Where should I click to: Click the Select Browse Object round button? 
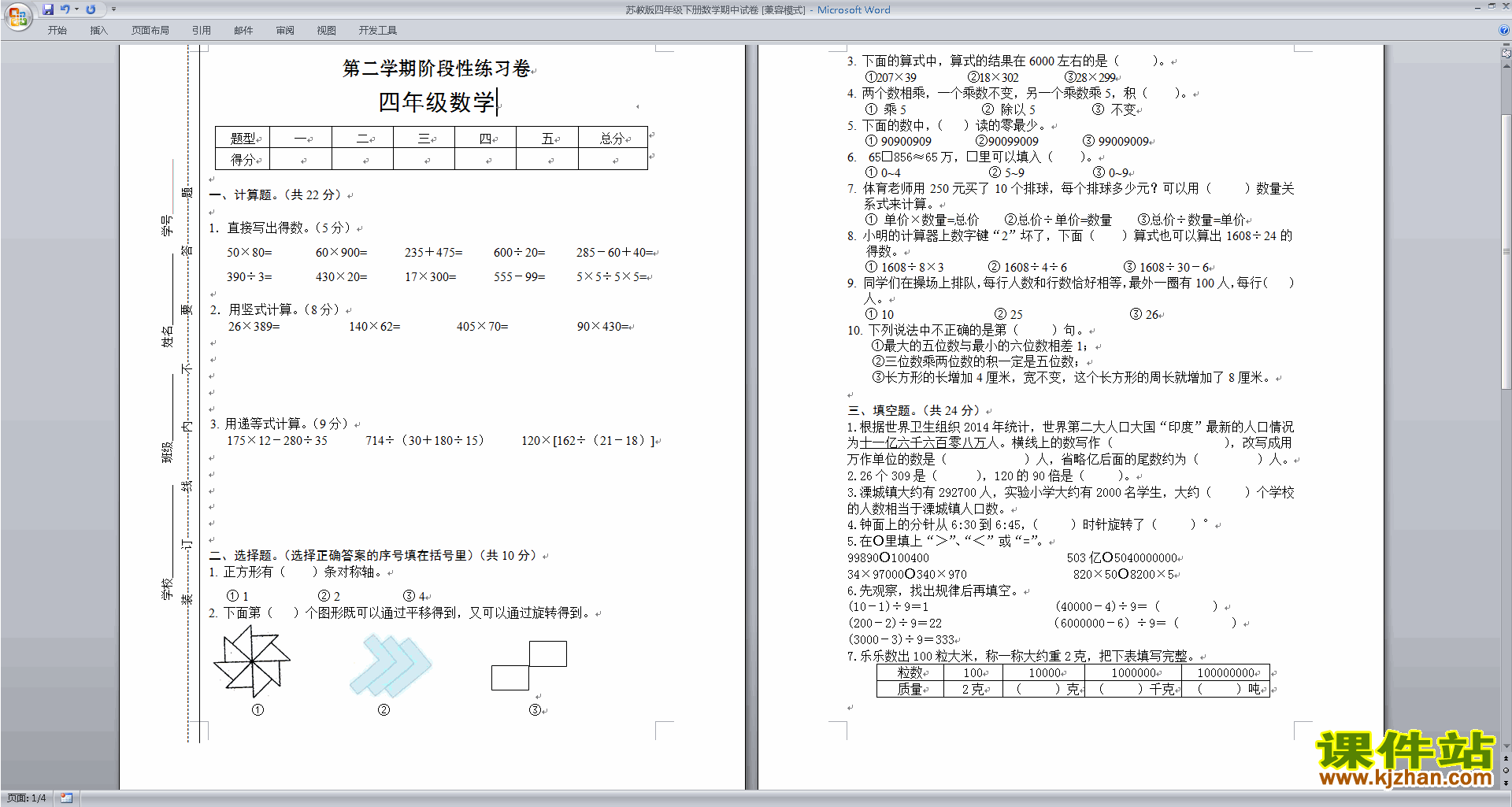[1506, 770]
